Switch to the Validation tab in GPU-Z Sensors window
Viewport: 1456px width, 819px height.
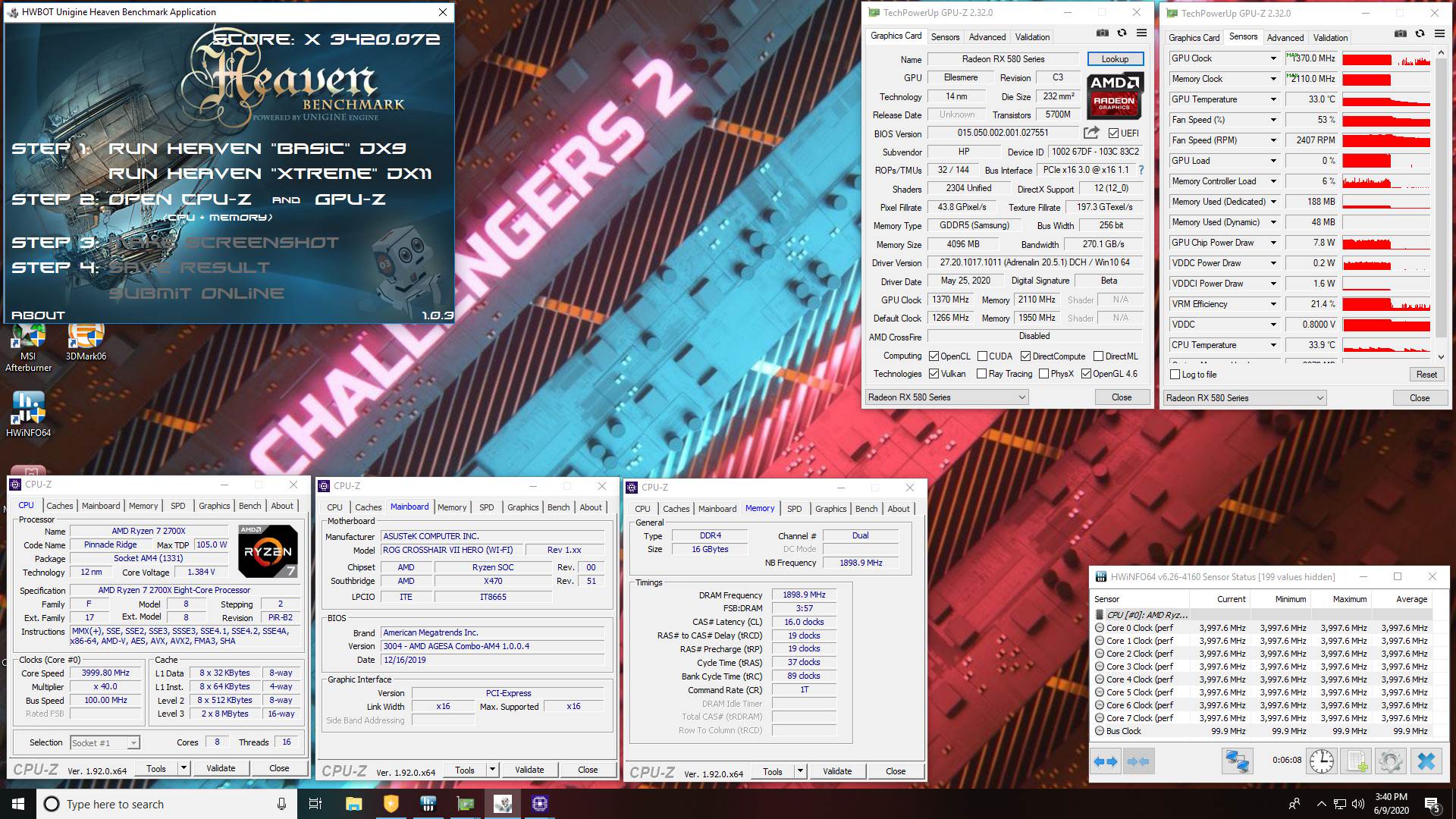[1330, 38]
